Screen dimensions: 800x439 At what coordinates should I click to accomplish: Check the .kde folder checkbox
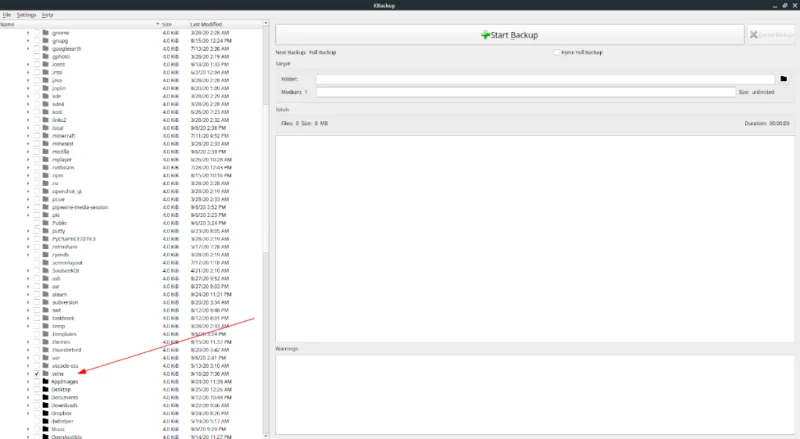[37, 96]
